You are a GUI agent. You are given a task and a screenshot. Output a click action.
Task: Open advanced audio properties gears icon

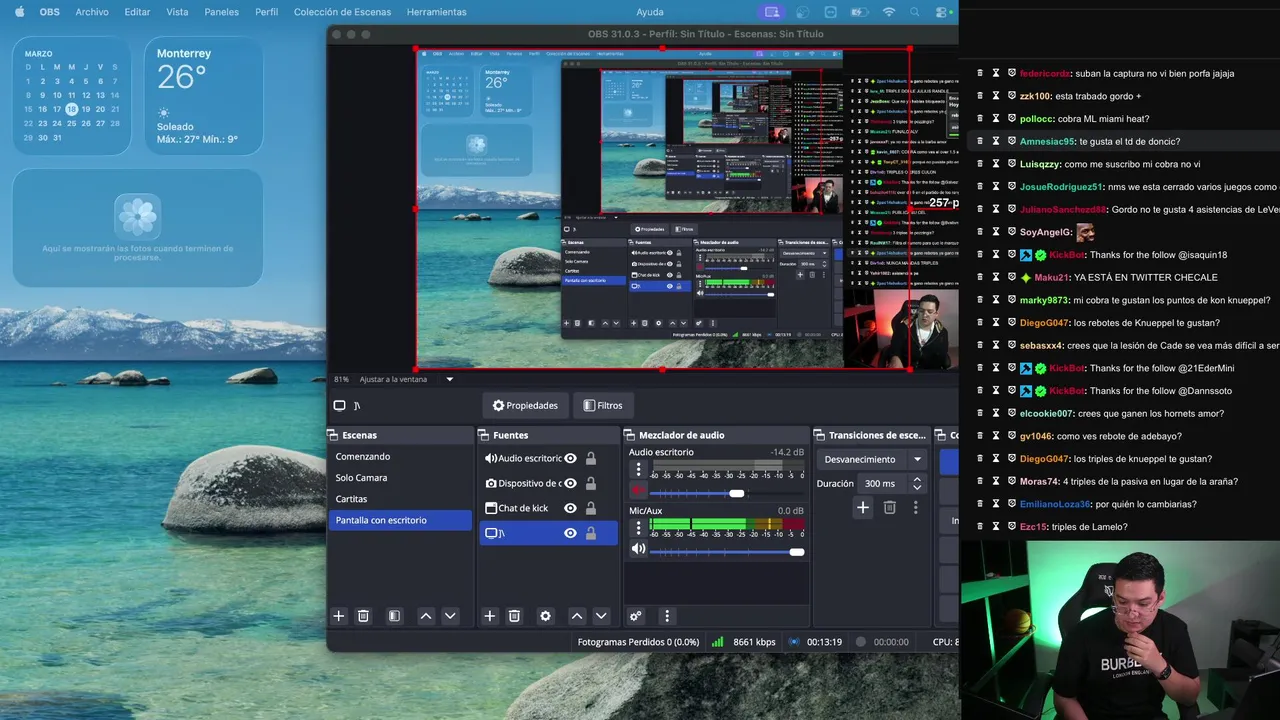(635, 616)
